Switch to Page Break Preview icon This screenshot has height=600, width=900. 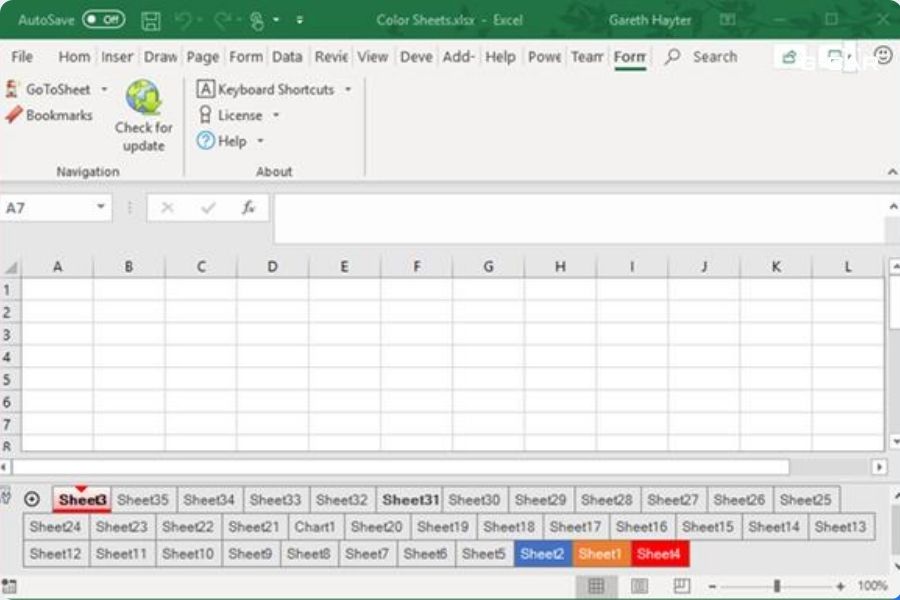(681, 586)
